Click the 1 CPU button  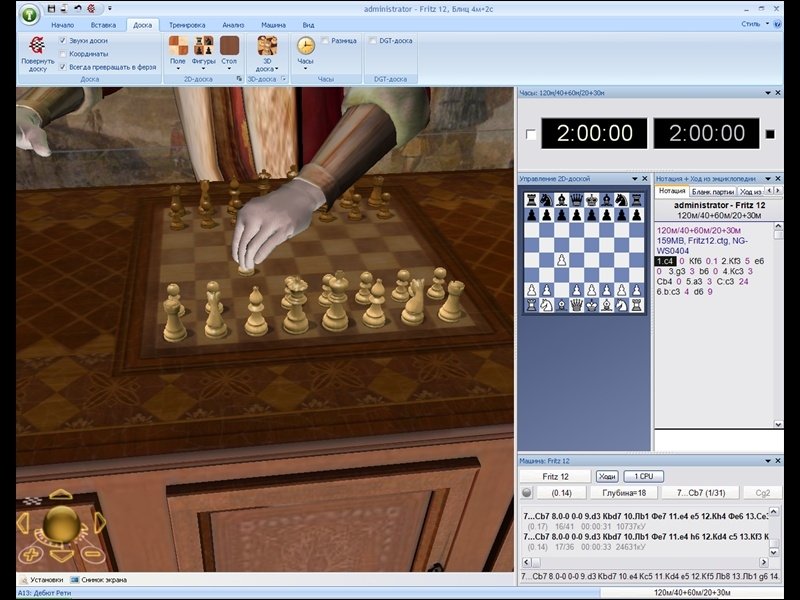tap(643, 477)
